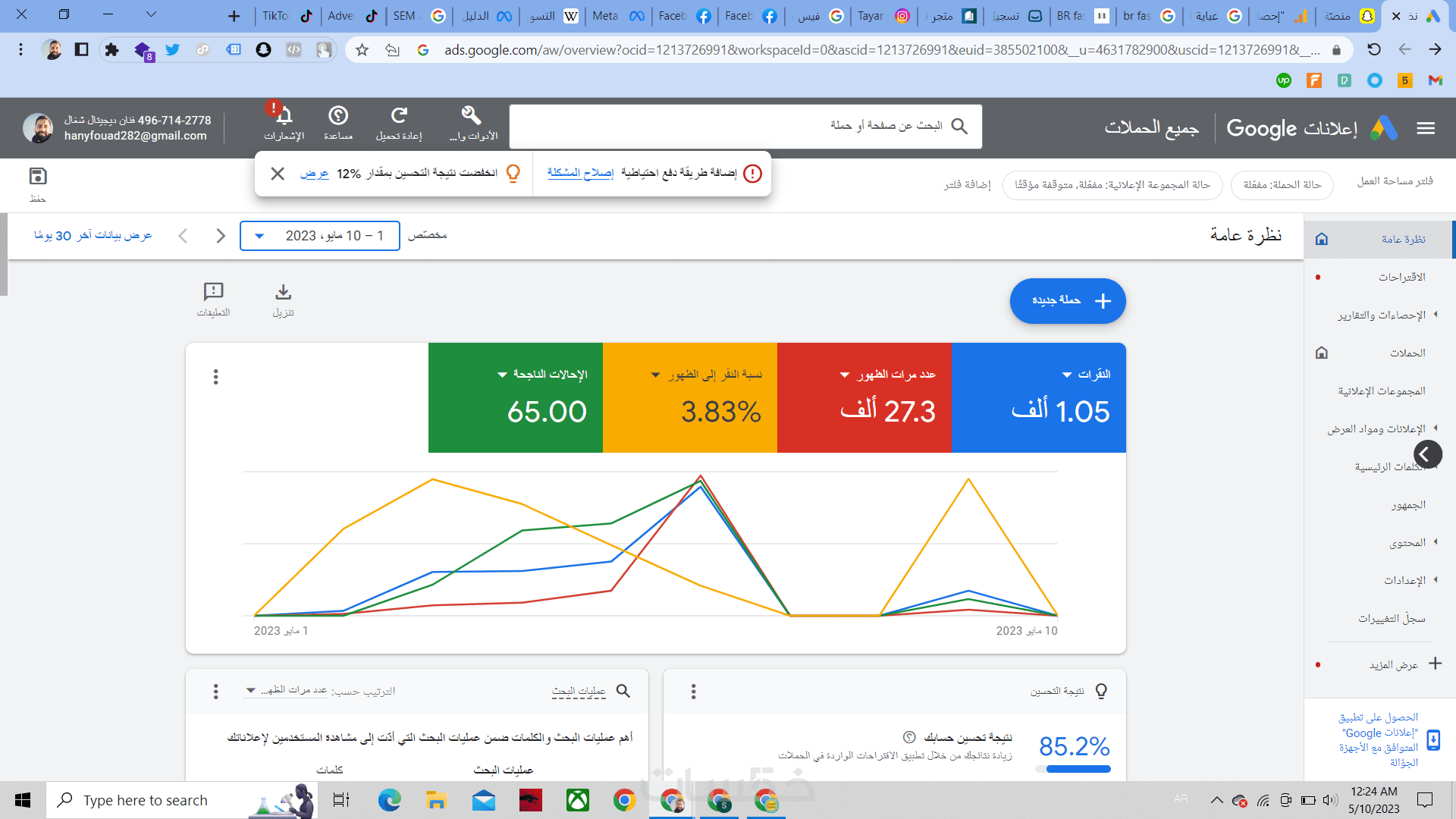
Task: Open the sort-by dropdown in search terms card
Action: coord(251,691)
